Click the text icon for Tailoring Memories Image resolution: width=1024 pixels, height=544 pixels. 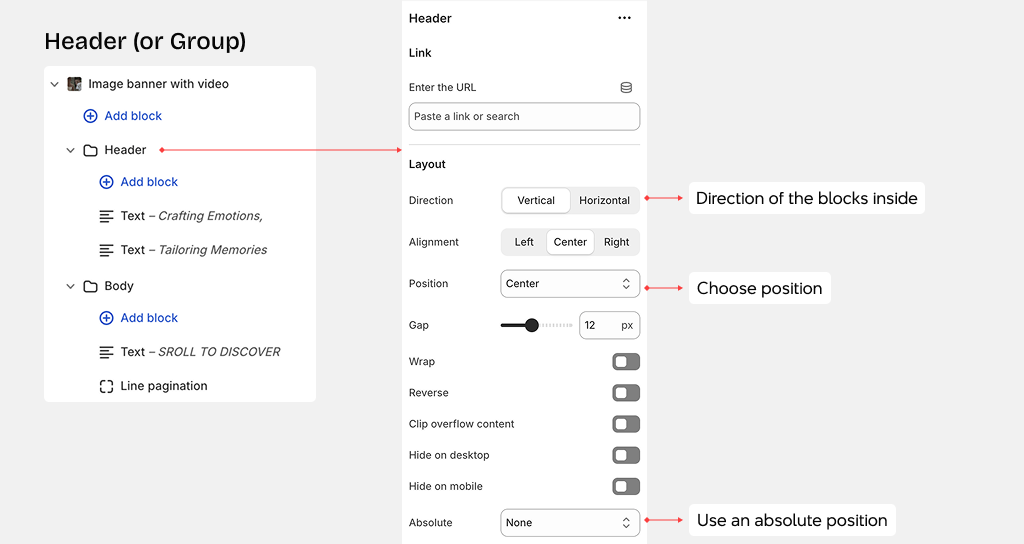pos(106,250)
